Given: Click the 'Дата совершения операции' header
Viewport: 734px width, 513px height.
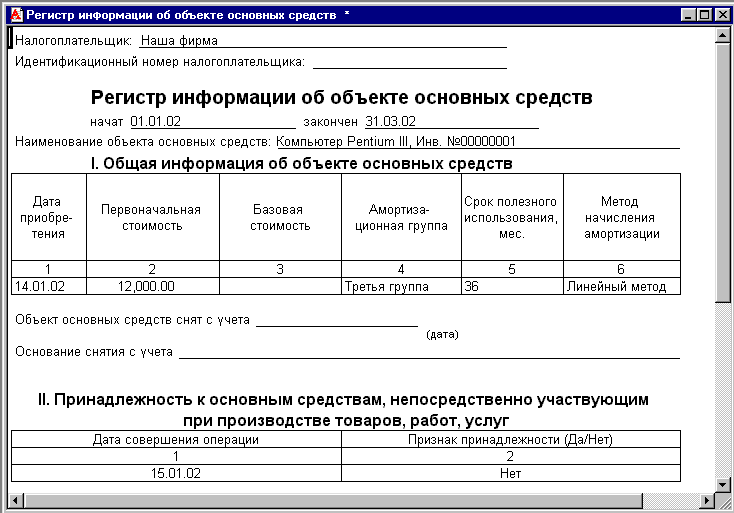Looking at the screenshot, I should click(x=176, y=440).
